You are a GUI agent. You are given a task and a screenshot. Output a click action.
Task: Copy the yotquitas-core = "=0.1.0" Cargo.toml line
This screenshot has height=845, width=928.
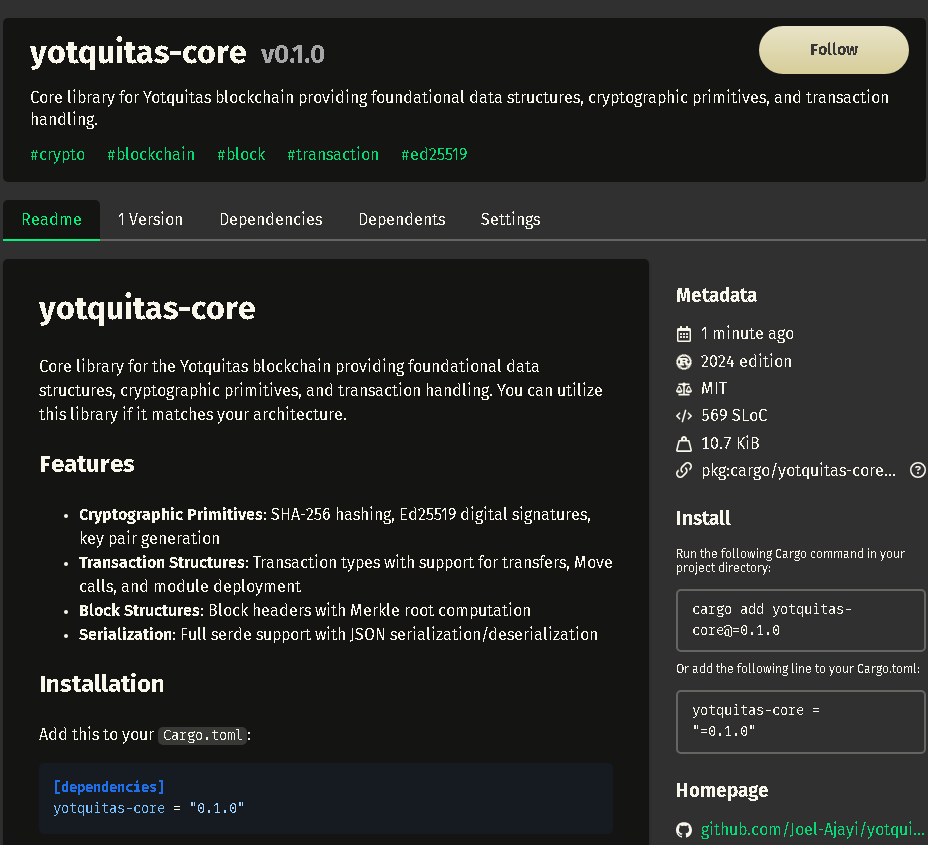[800, 721]
